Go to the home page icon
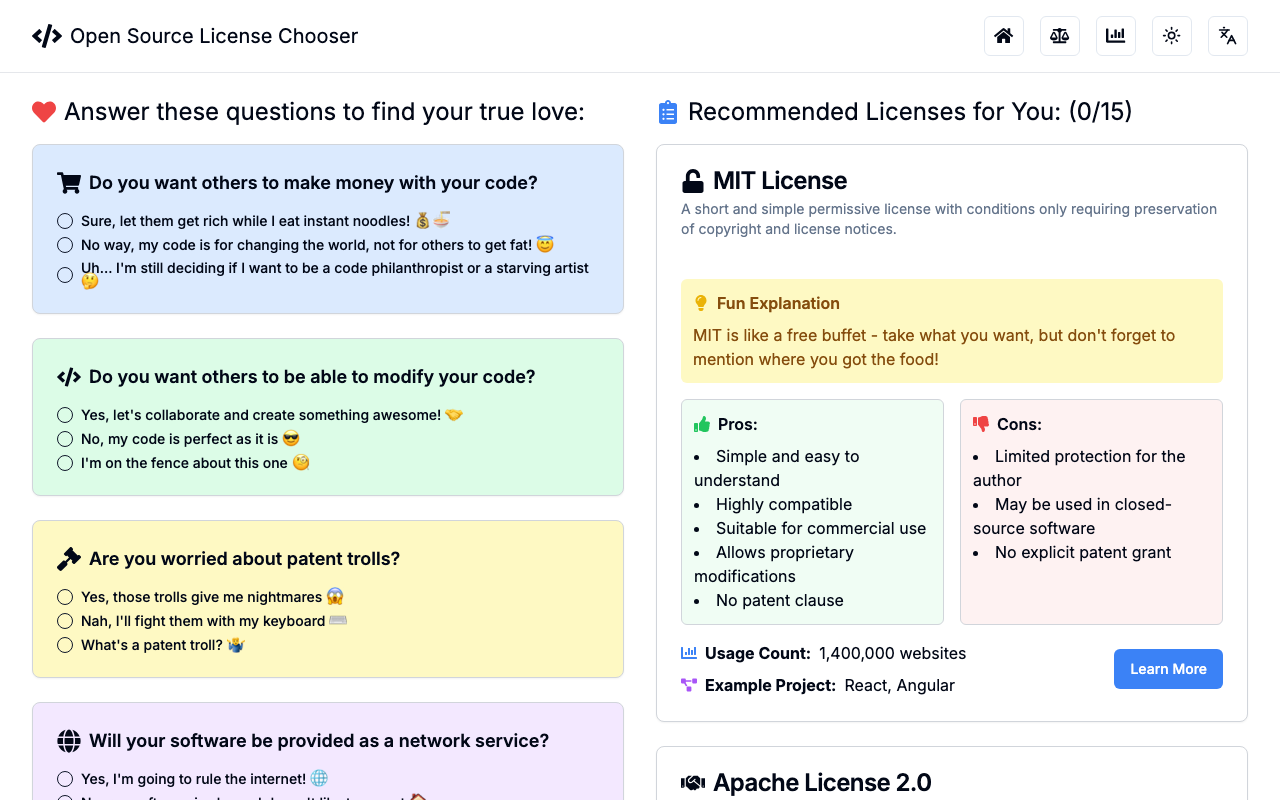The image size is (1280, 800). click(x=1004, y=36)
